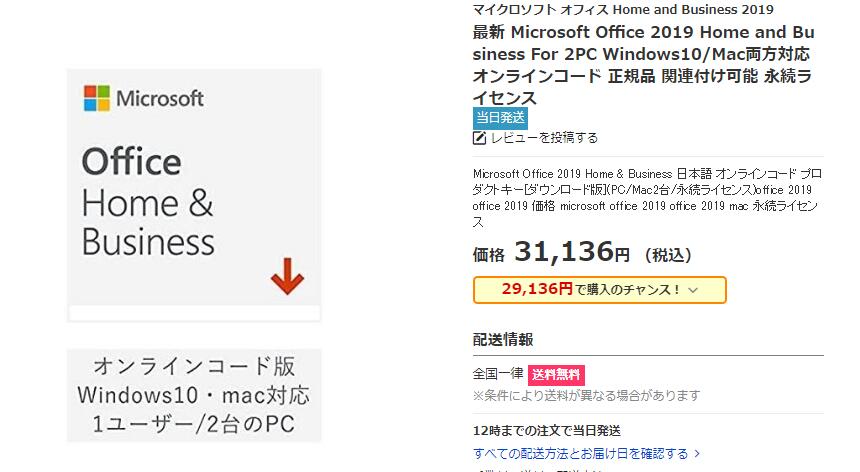Click the 全国一律 shipping label
The height and width of the screenshot is (472, 860).
point(497,375)
